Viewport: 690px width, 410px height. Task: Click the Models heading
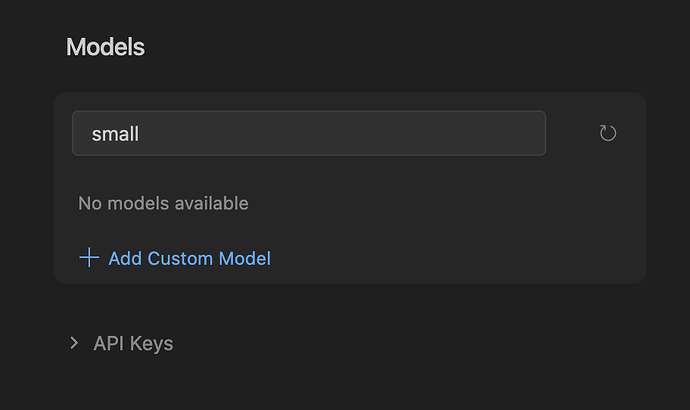(x=105, y=47)
